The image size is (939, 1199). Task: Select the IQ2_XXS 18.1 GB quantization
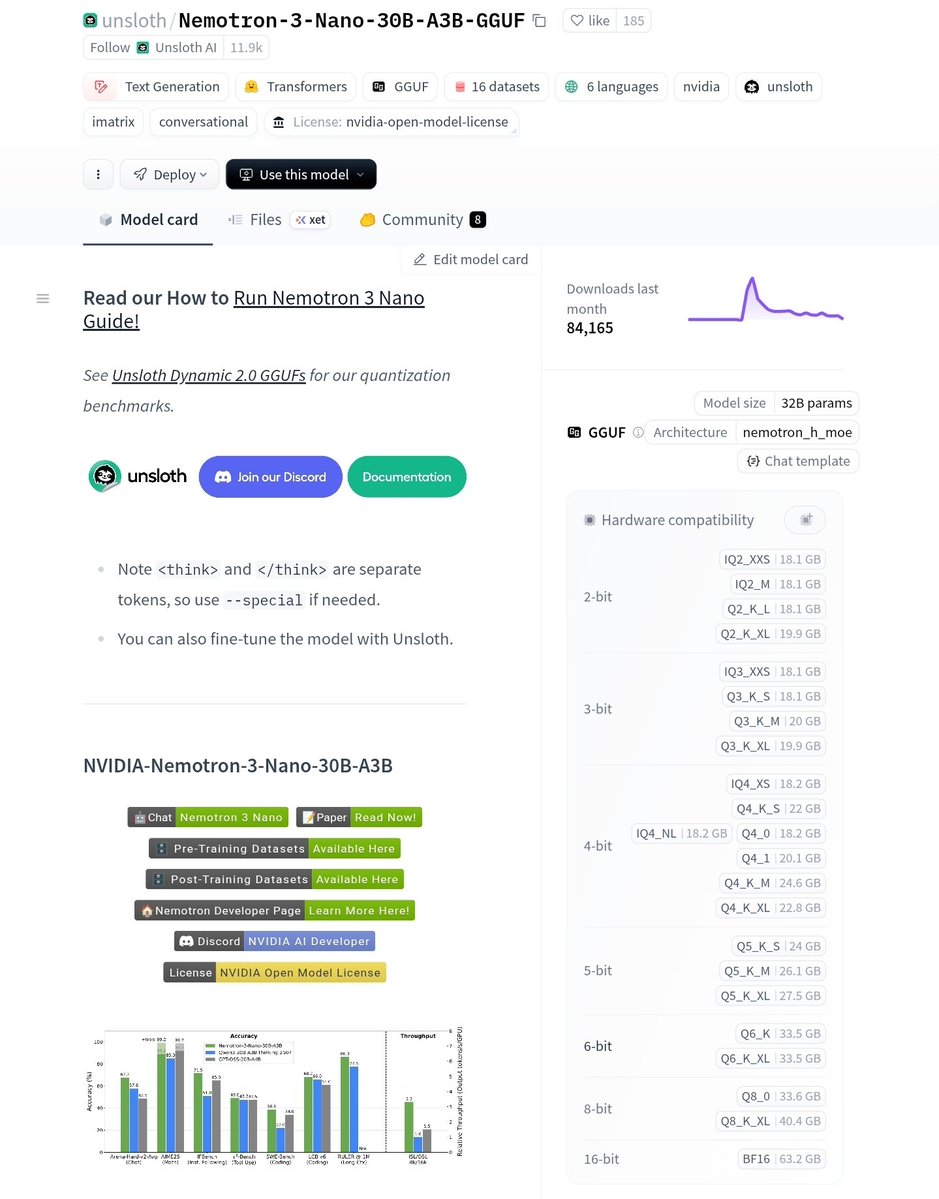(772, 559)
